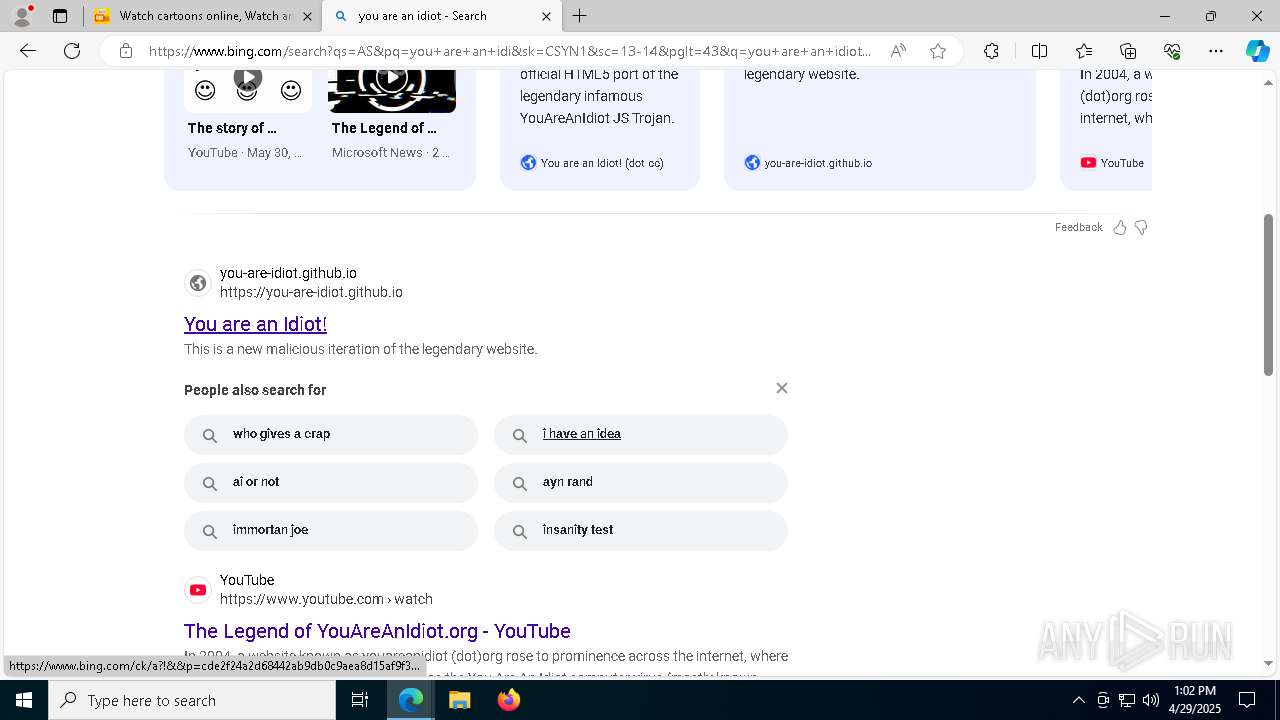Viewport: 1280px width, 720px height.
Task: Open the You are an Idiot! result link
Action: 255,324
